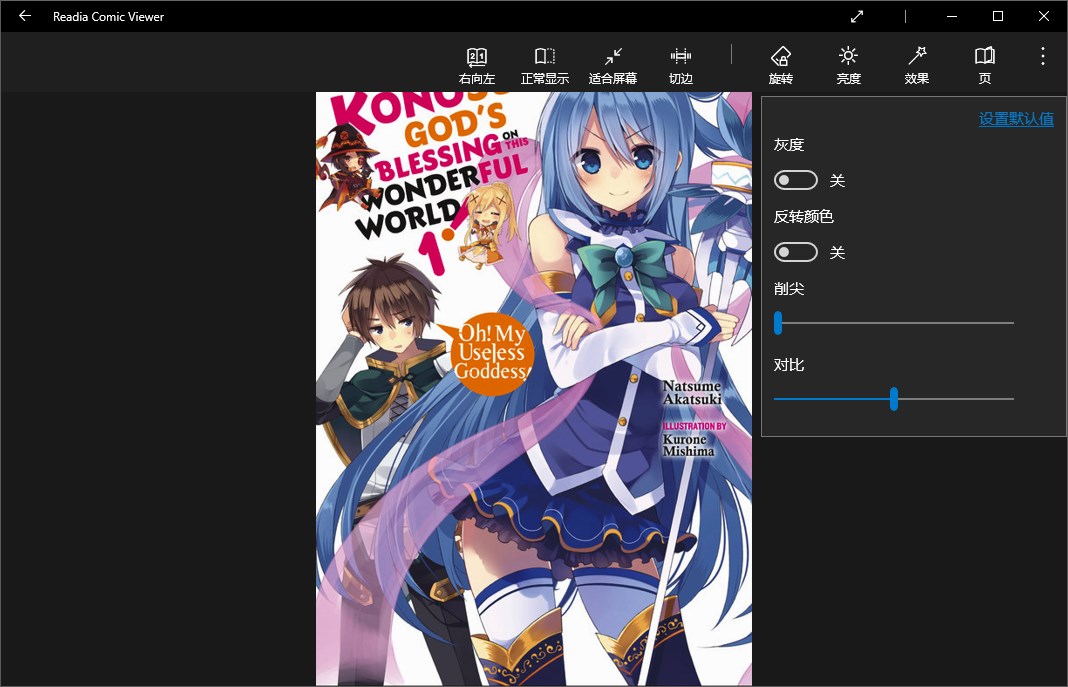Click Readia Comic Viewer title bar text

pyautogui.click(x=108, y=16)
